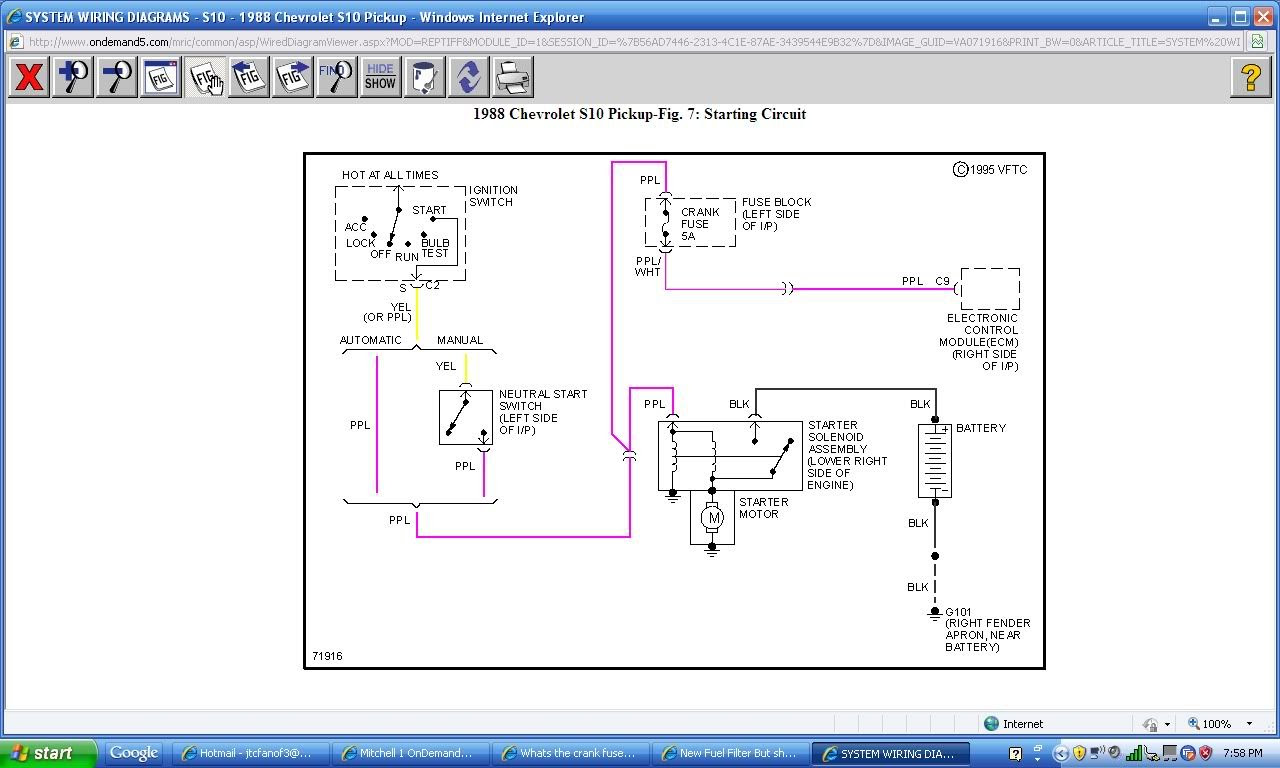Open the Find search tool
This screenshot has height=768, width=1280.
point(336,77)
